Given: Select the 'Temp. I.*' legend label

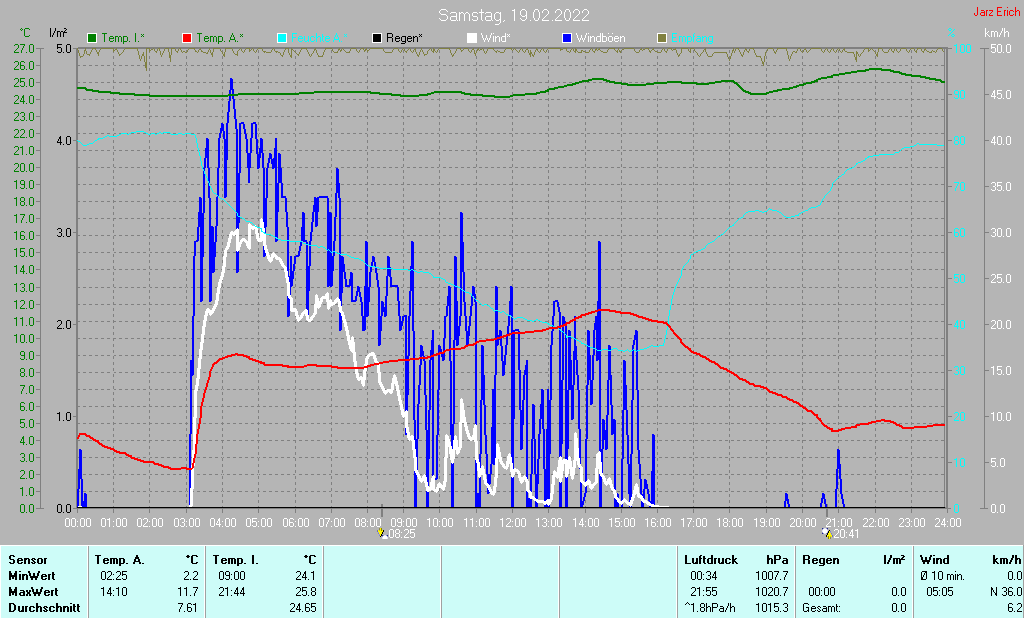Looking at the screenshot, I should (123, 38).
